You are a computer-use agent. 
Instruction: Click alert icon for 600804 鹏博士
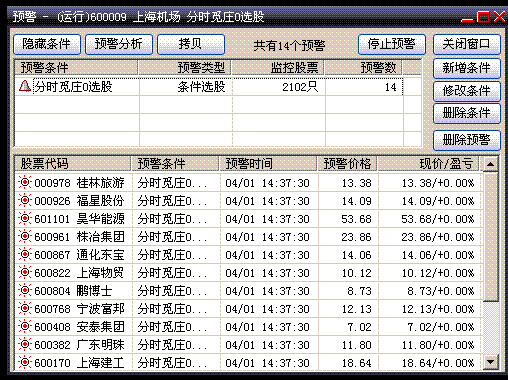click(25, 291)
